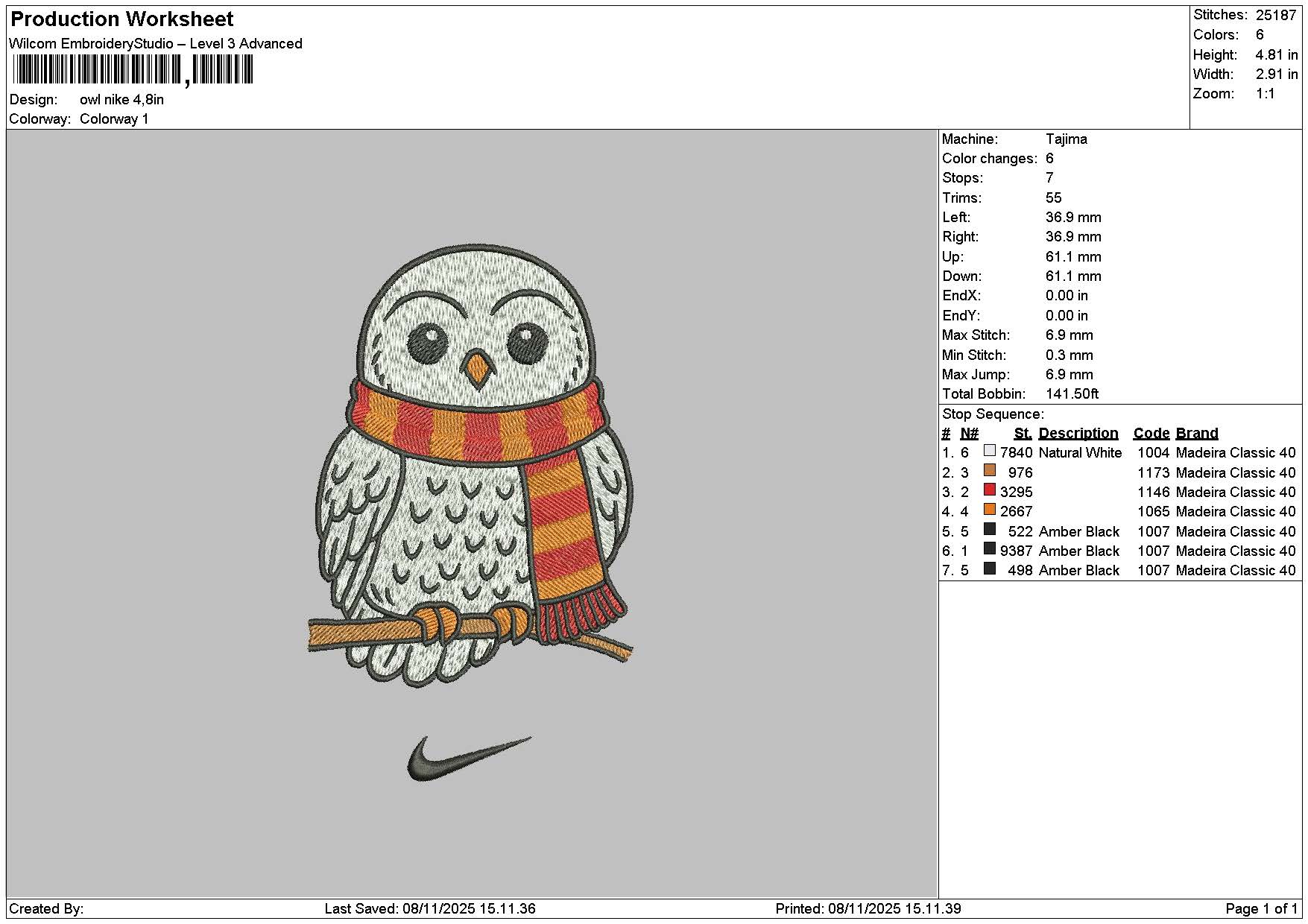The height and width of the screenshot is (924, 1308).
Task: Click the "Stop Sequence:" heading
Action: [993, 414]
